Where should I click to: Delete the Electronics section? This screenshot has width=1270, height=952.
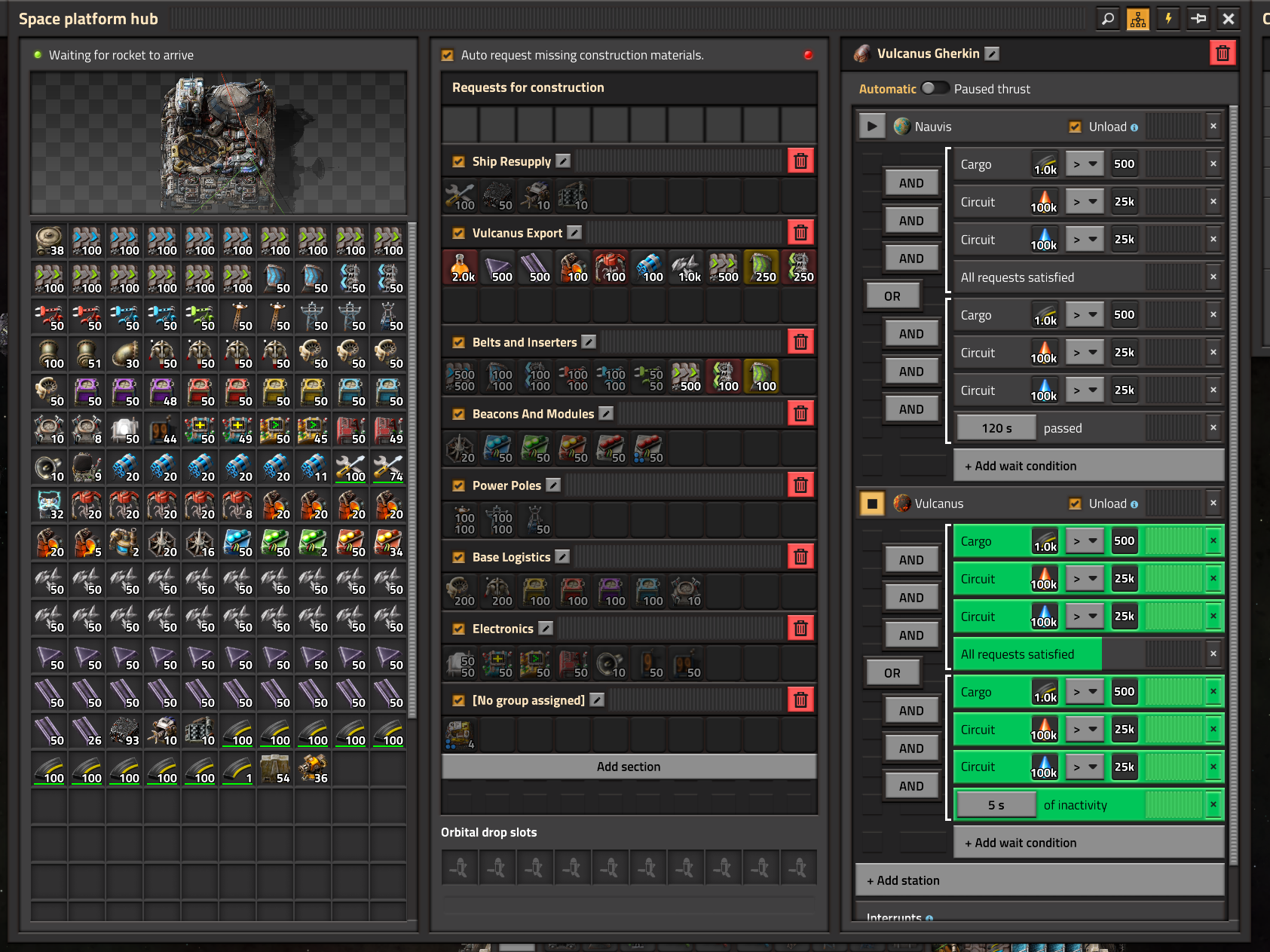(800, 629)
